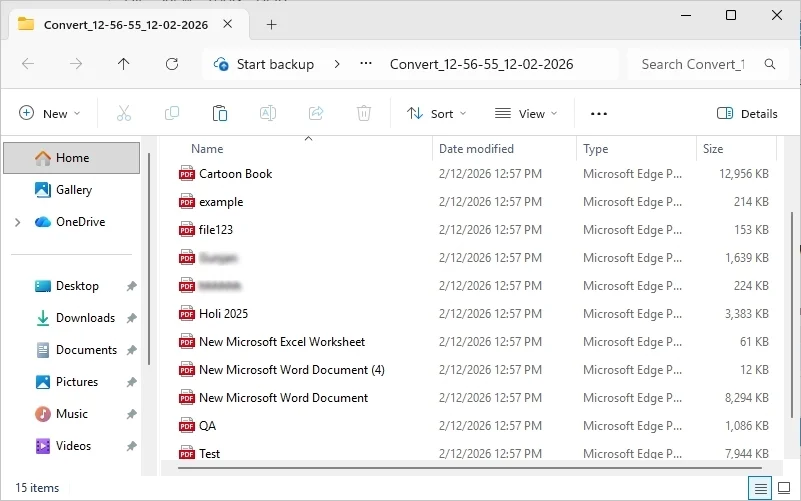Open Gallery in navigation pane
The width and height of the screenshot is (801, 501).
point(74,190)
